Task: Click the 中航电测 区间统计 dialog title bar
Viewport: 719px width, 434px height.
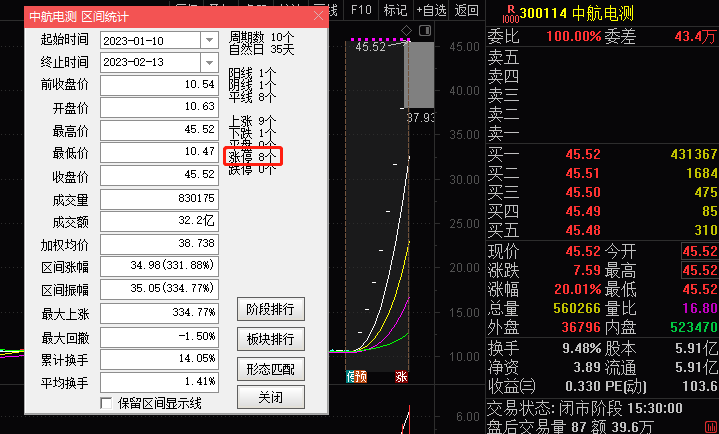Action: click(176, 17)
